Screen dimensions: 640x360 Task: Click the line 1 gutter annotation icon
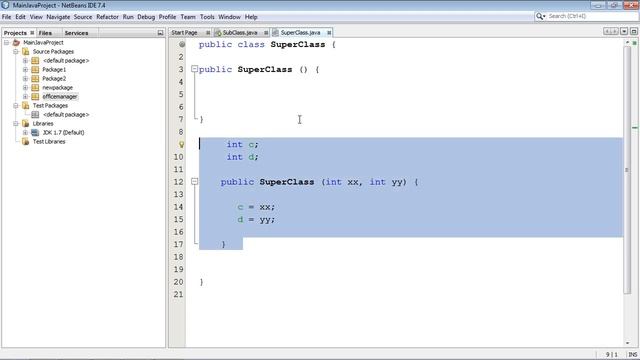(x=182, y=44)
